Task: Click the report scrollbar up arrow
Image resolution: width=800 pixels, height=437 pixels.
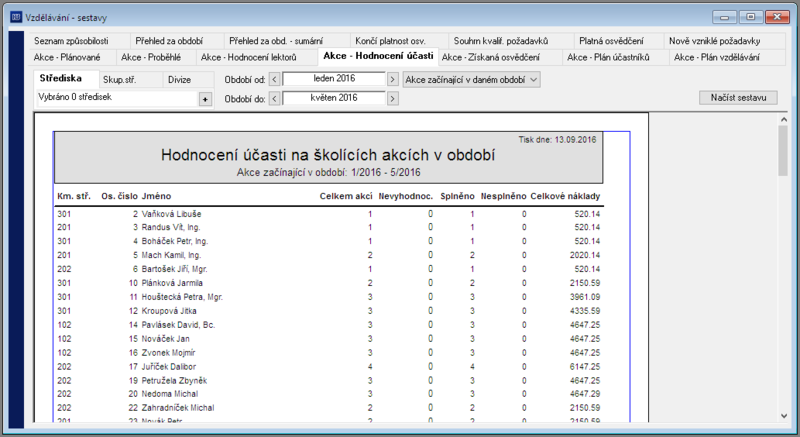Action: pyautogui.click(x=784, y=119)
